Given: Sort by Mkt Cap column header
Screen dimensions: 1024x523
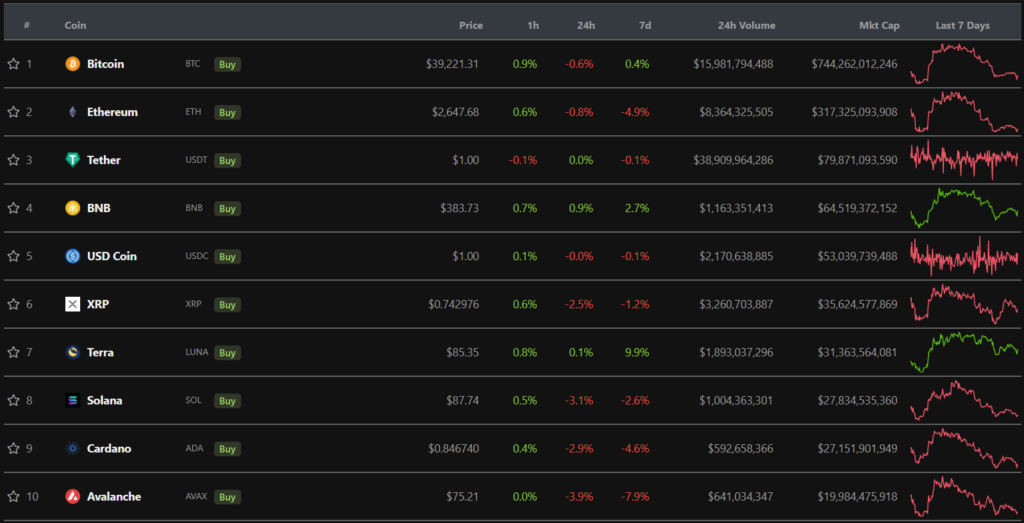Looking at the screenshot, I should [878, 25].
